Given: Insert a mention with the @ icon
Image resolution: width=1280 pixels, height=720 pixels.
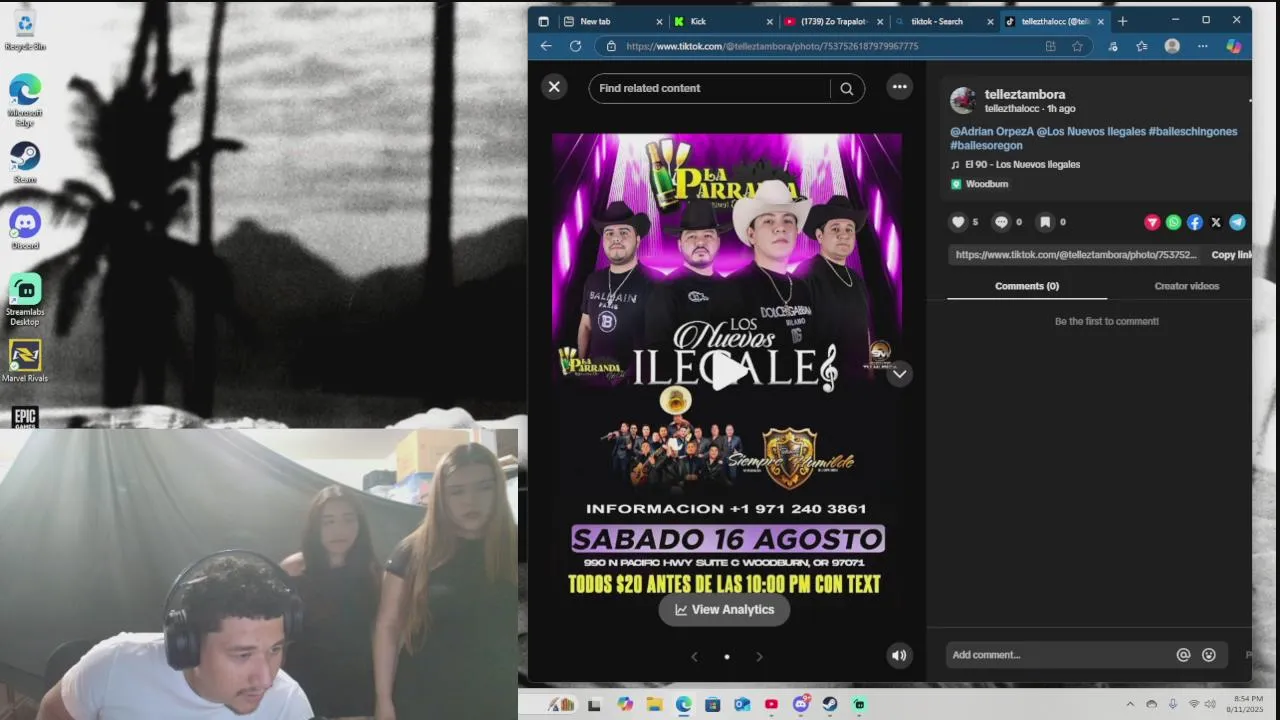Looking at the screenshot, I should coord(1183,655).
